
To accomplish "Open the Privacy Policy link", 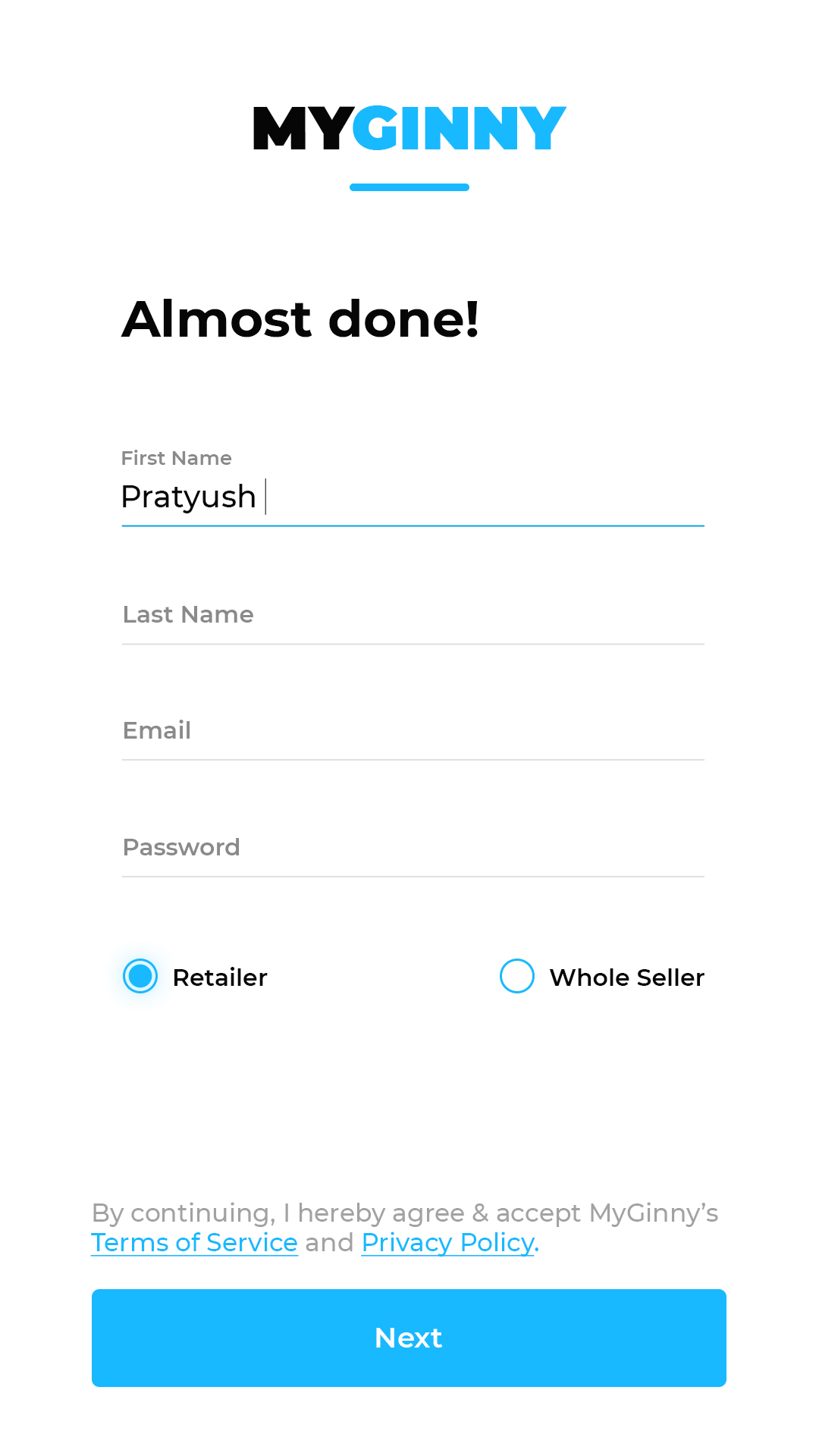I will [x=450, y=1243].
